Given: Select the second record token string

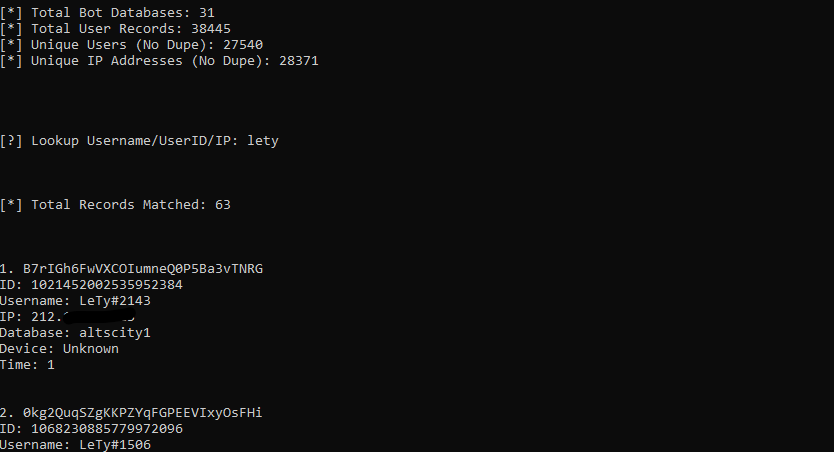Looking at the screenshot, I should (x=143, y=413).
